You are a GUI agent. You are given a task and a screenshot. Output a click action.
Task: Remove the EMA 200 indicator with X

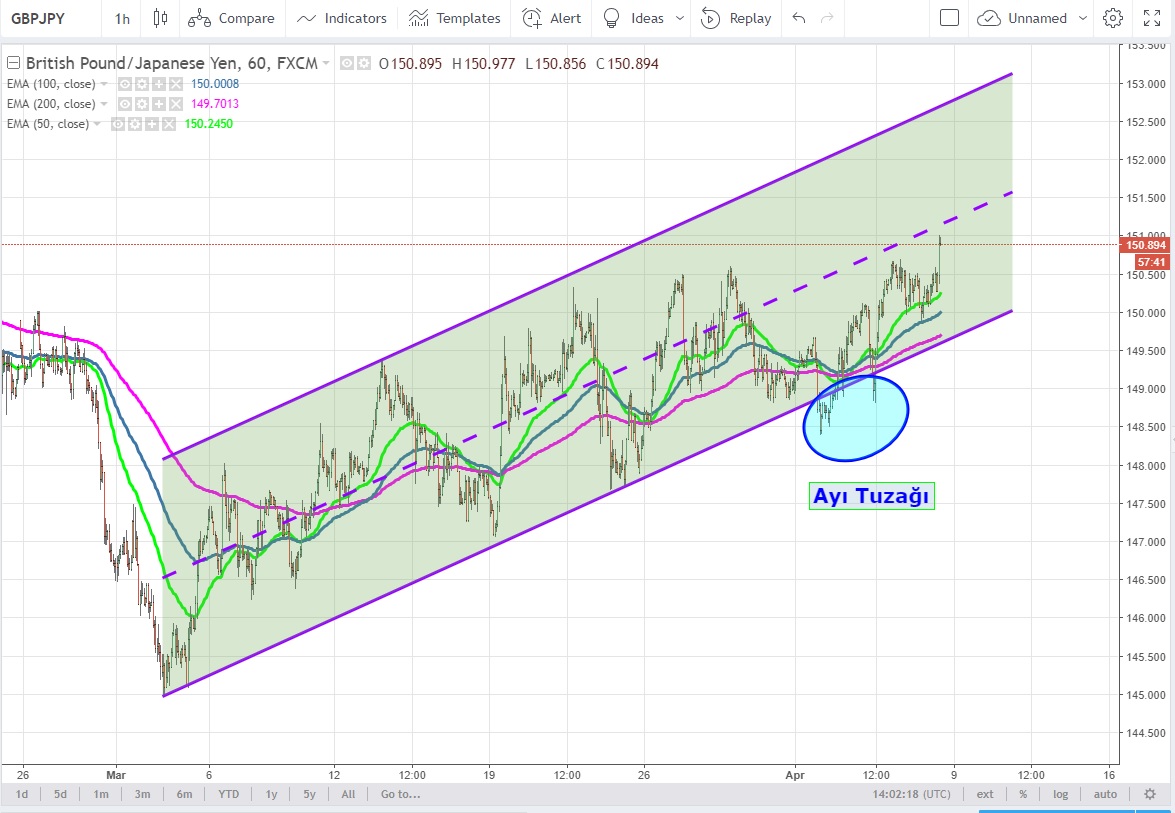point(176,104)
